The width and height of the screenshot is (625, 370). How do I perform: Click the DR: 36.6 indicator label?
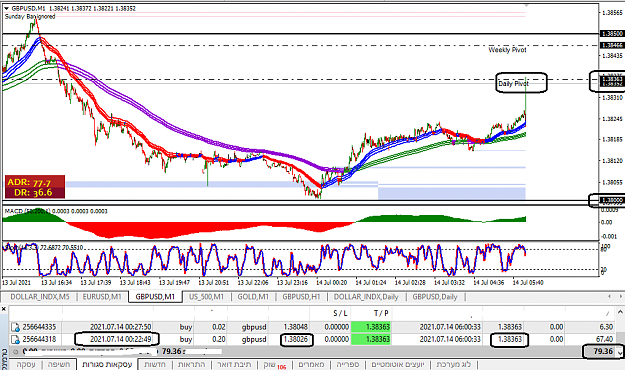(33, 193)
